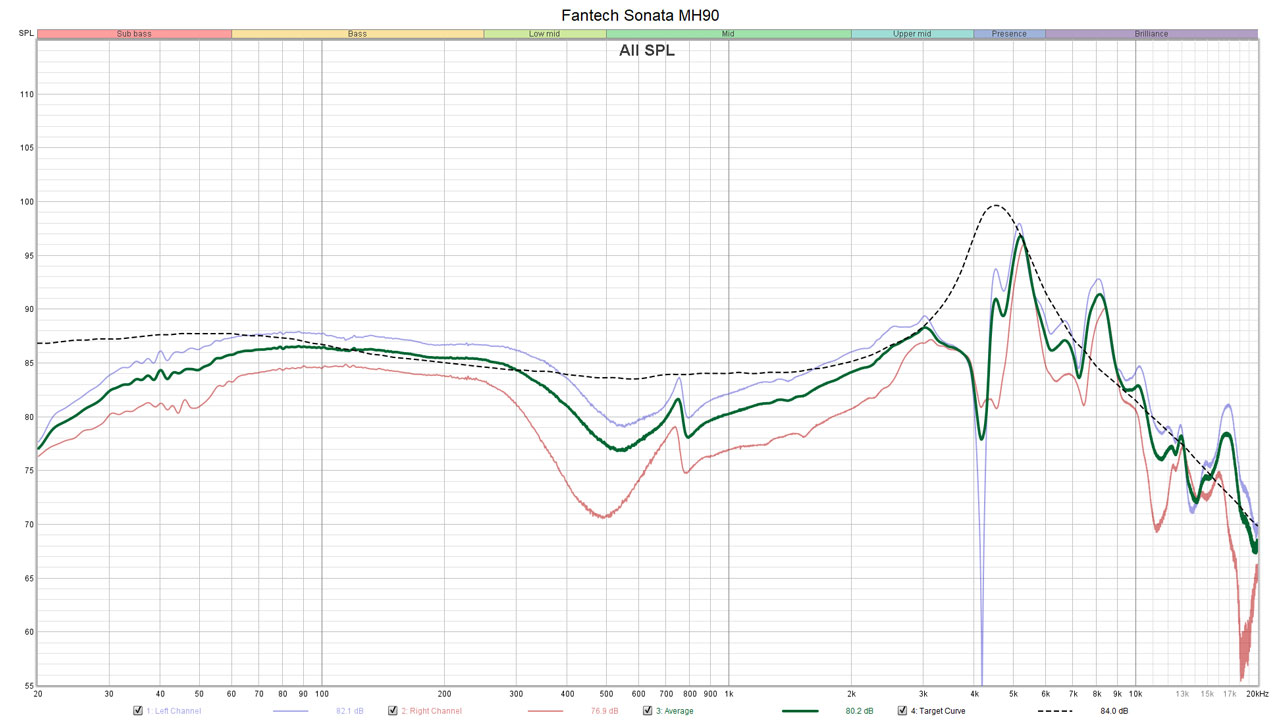Click the '2: Right Channel' legend label
1280x720 pixels.
[431, 711]
